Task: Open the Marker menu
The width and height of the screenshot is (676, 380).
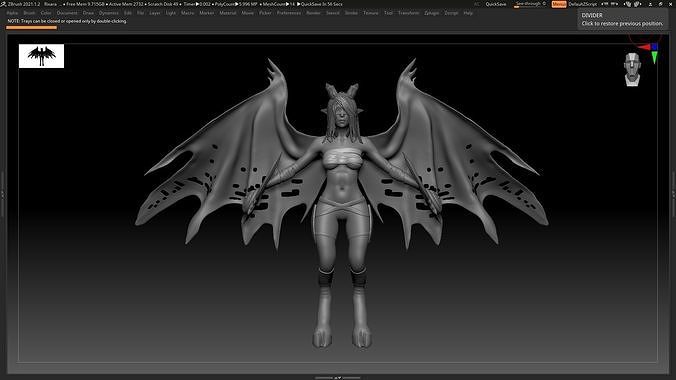Action: tap(207, 13)
